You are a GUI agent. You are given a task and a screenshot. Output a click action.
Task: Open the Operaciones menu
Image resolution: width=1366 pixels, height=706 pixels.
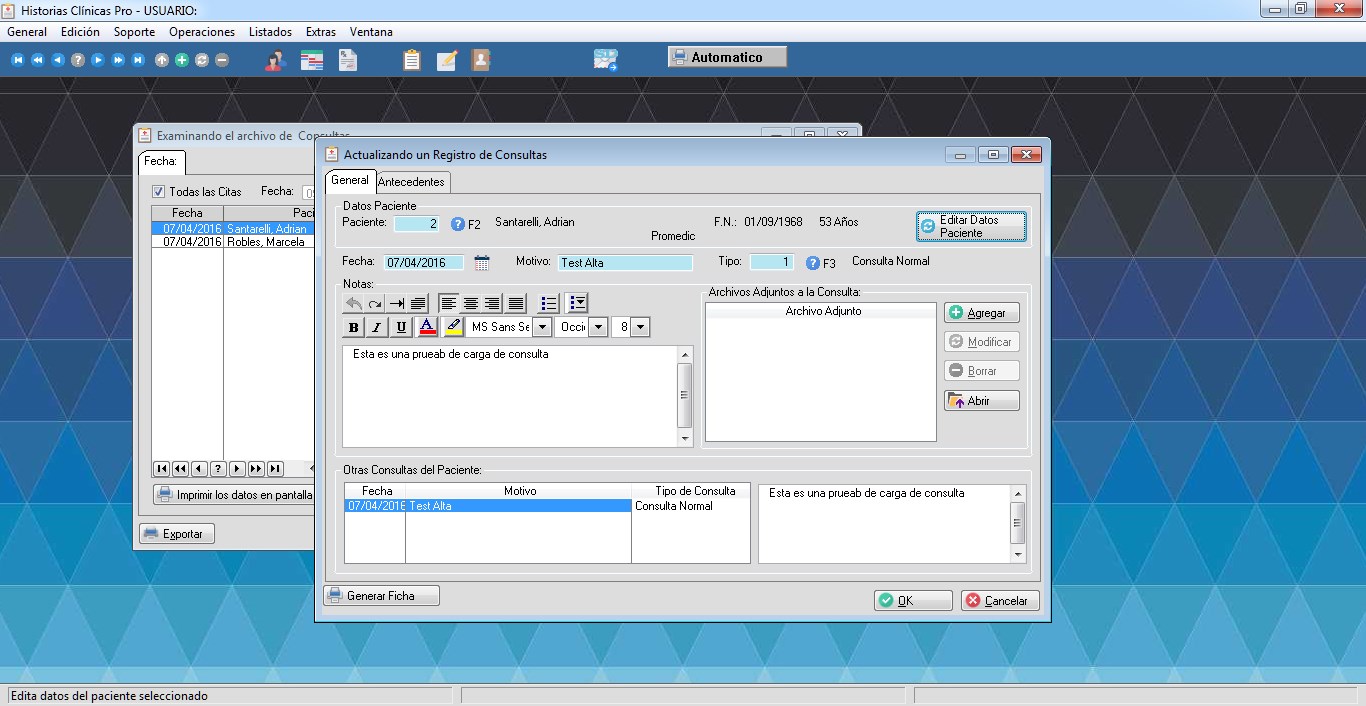(x=202, y=32)
